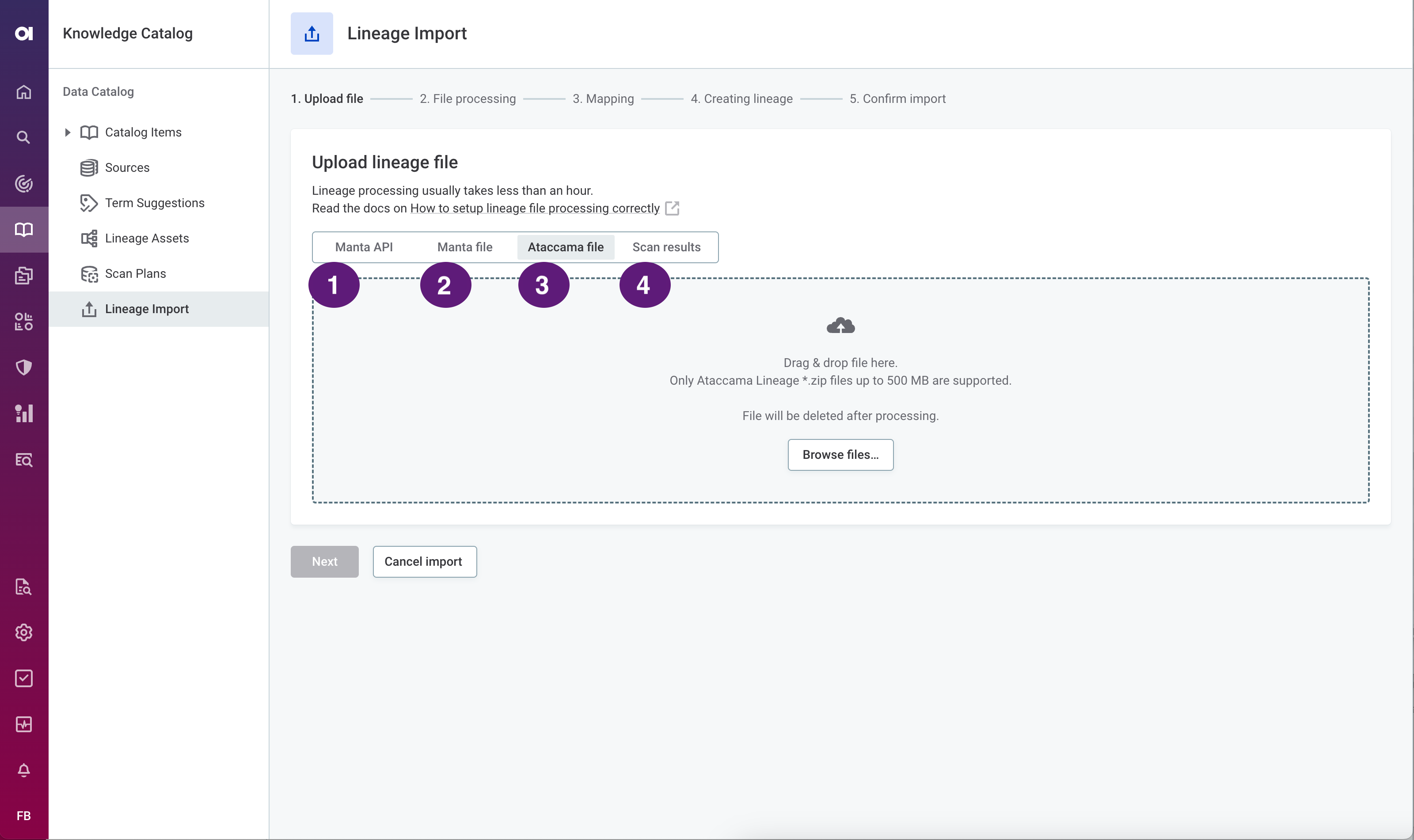1414x840 pixels.
Task: Open the monitoring pulse icon near the bottom
Action: (x=24, y=725)
